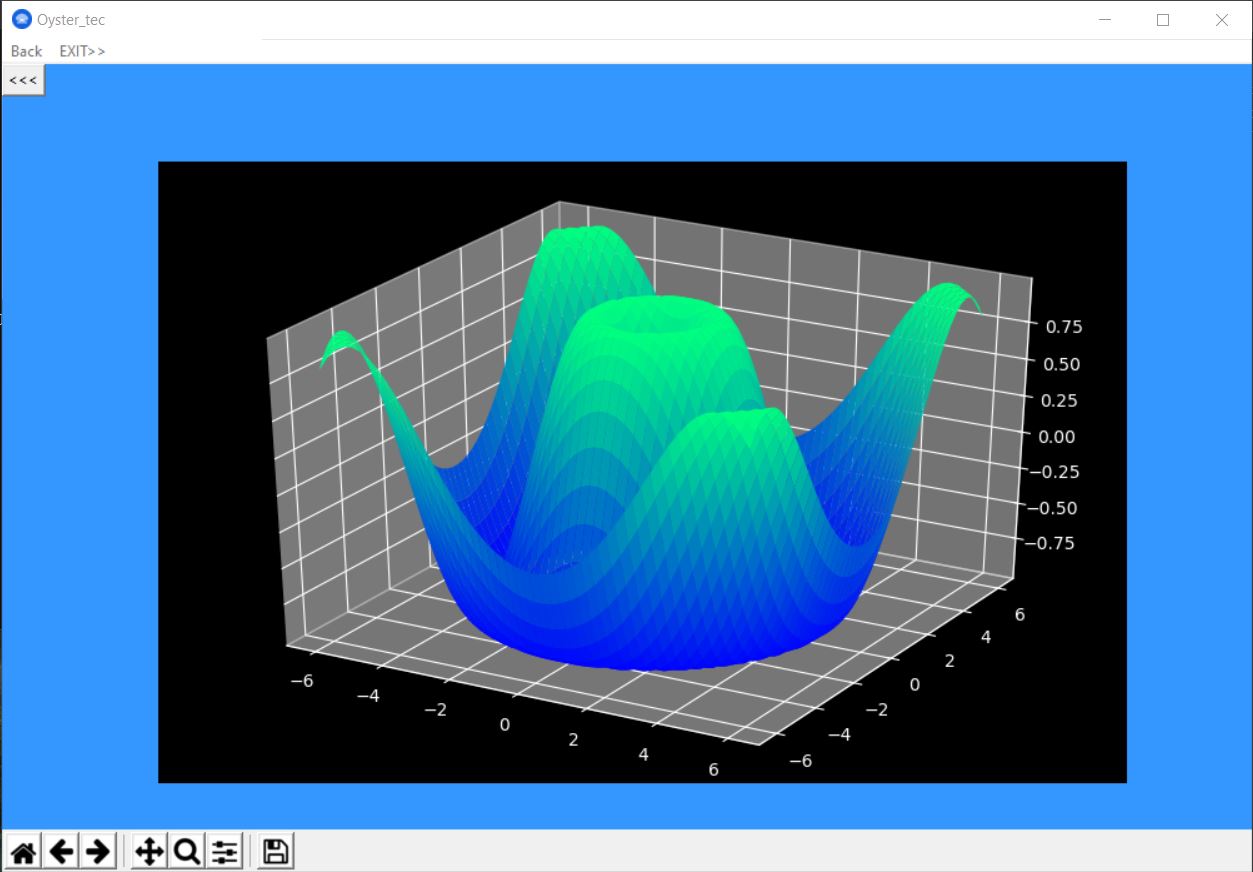
Task: Click the Oyster_tec app icon in title bar
Action: (21, 19)
